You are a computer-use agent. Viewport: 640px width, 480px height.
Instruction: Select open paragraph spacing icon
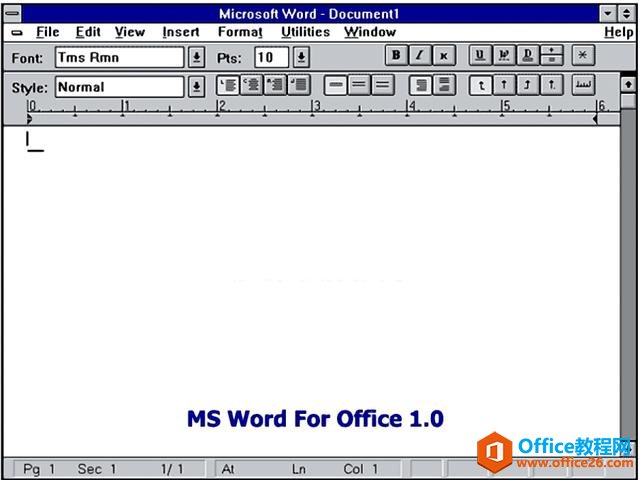[444, 85]
